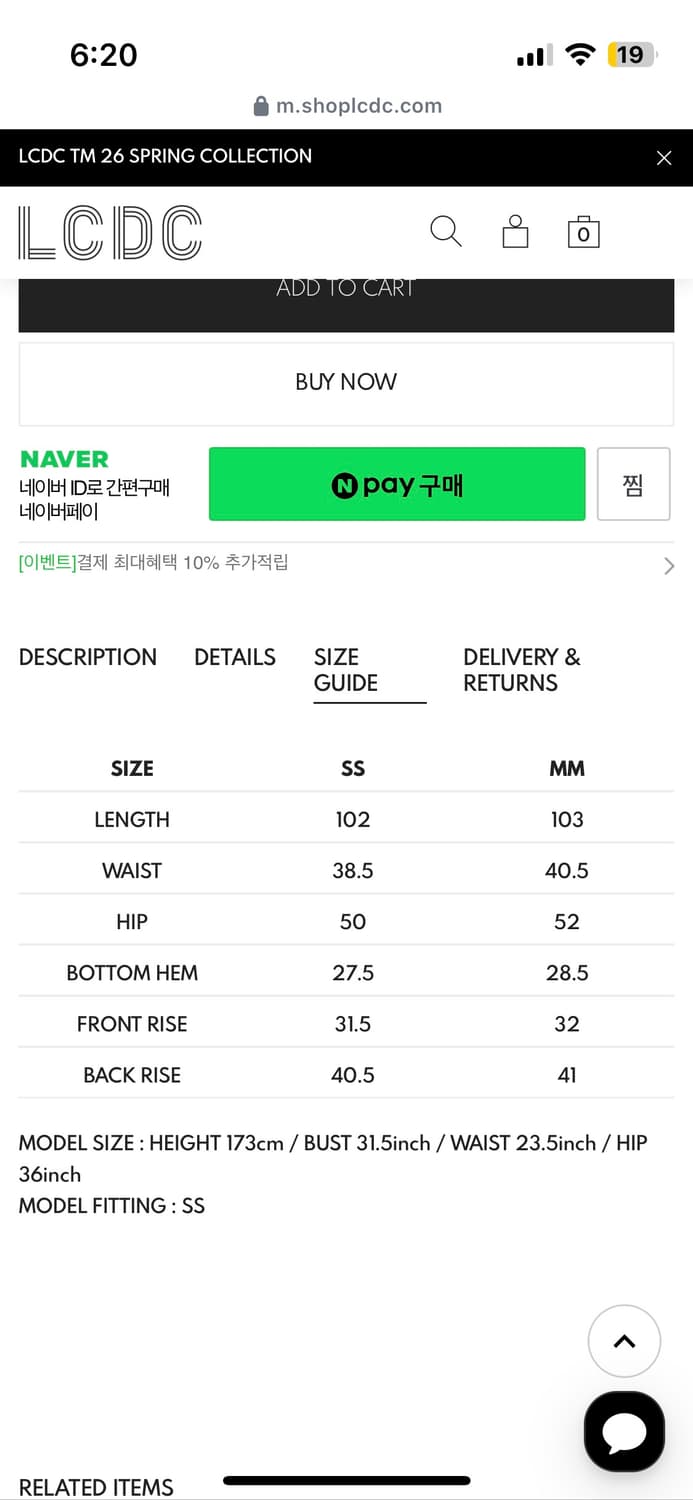Open the search icon
The width and height of the screenshot is (693, 1500).
pyautogui.click(x=446, y=231)
